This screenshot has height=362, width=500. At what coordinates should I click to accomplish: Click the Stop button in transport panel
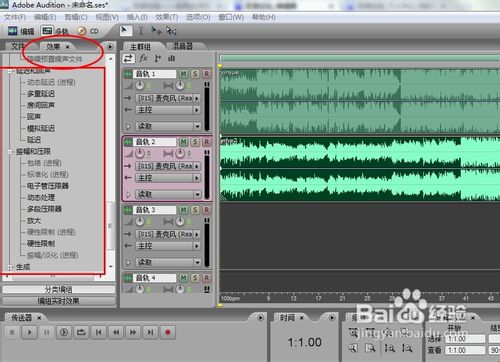[x=12, y=332]
